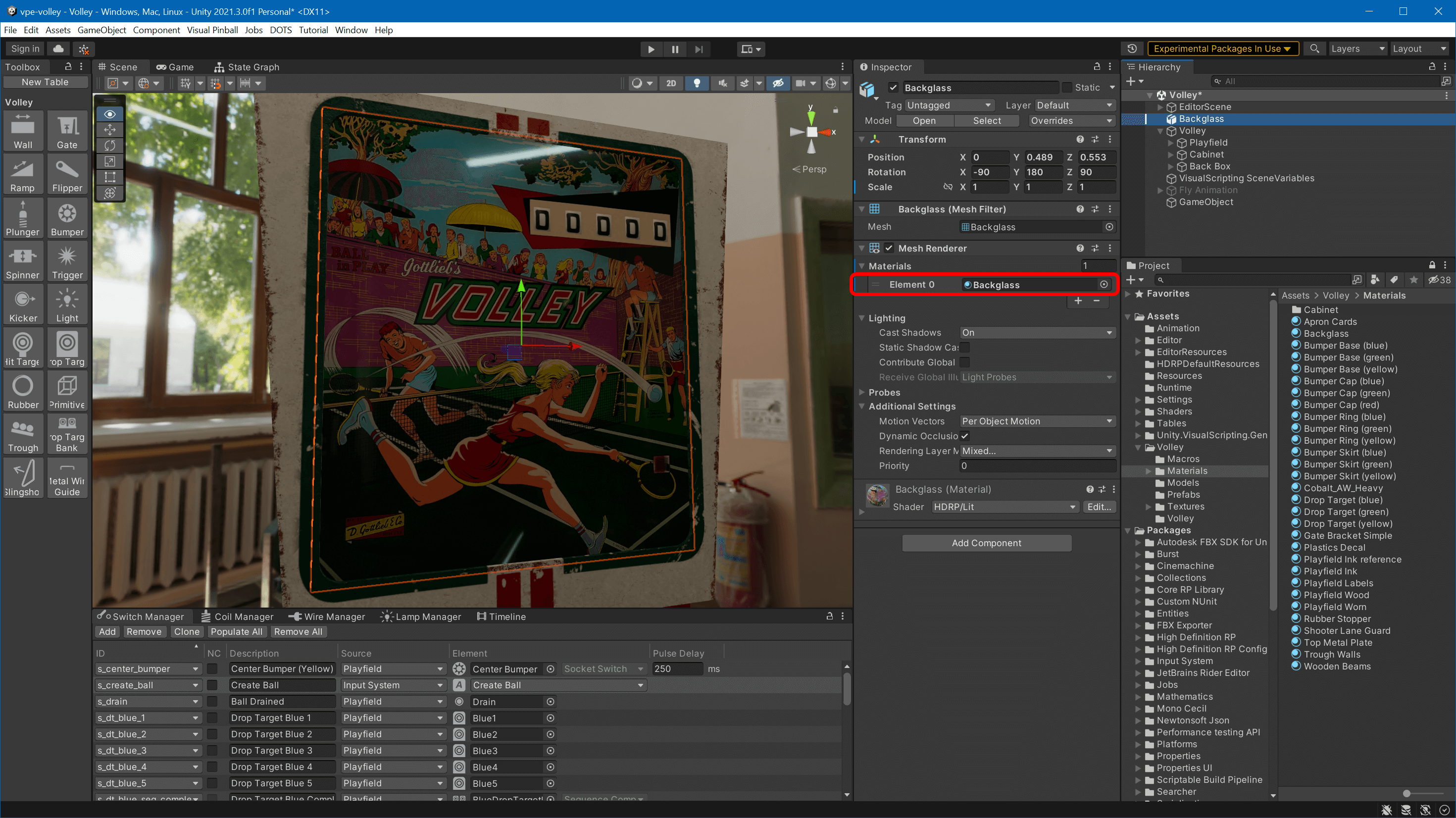
Task: Adjust the Project icon size slider
Action: point(1406,794)
